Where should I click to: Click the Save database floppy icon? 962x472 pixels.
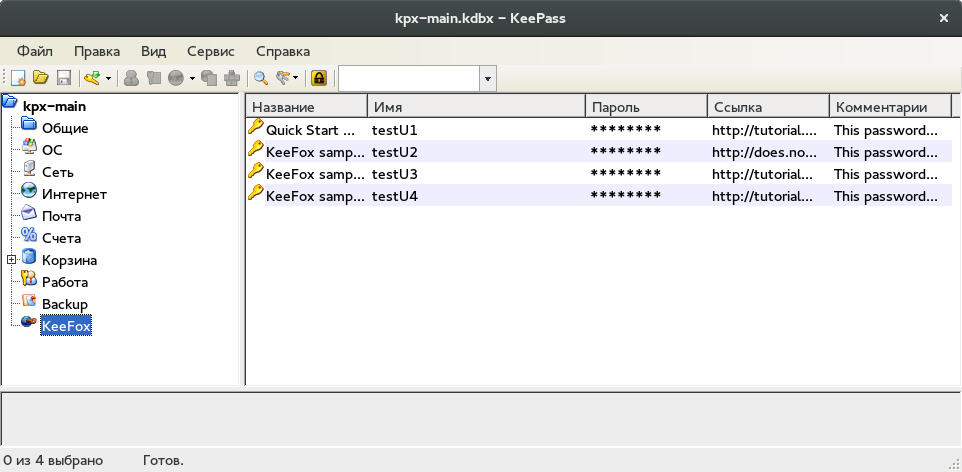pyautogui.click(x=64, y=78)
